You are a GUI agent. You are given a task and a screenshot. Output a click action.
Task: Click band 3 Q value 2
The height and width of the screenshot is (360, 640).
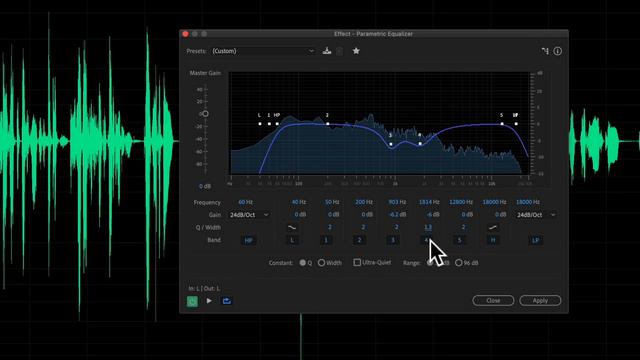pyautogui.click(x=396, y=227)
